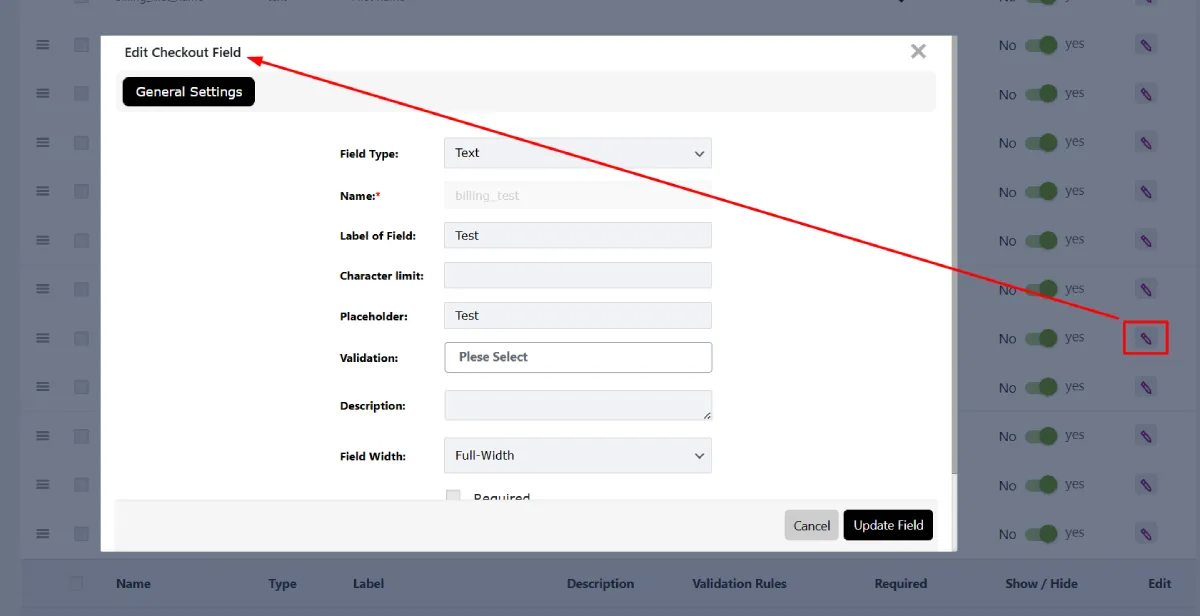Expand the Field Width dropdown
The width and height of the screenshot is (1200, 616).
click(x=577, y=456)
